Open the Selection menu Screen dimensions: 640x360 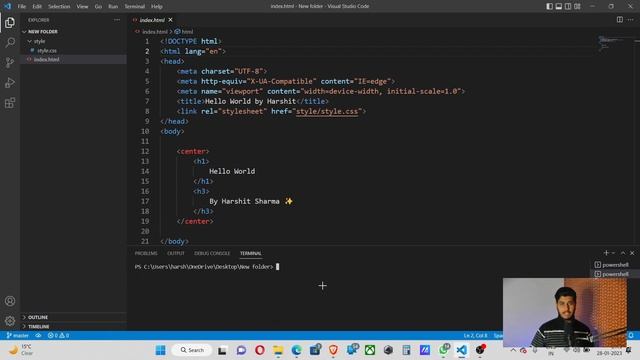pos(59,6)
